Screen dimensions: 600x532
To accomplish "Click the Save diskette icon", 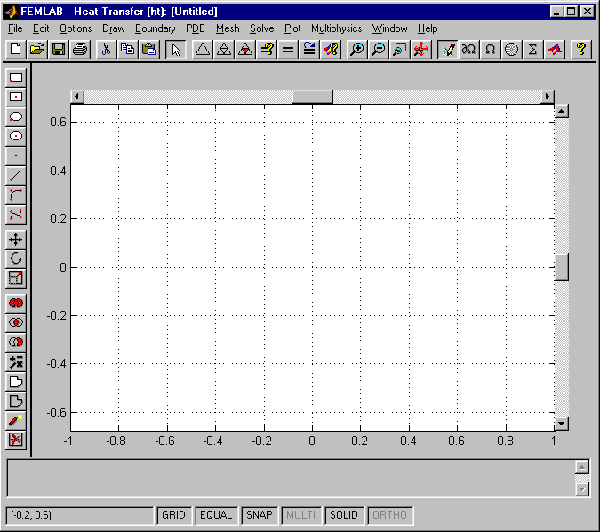I will [58, 49].
